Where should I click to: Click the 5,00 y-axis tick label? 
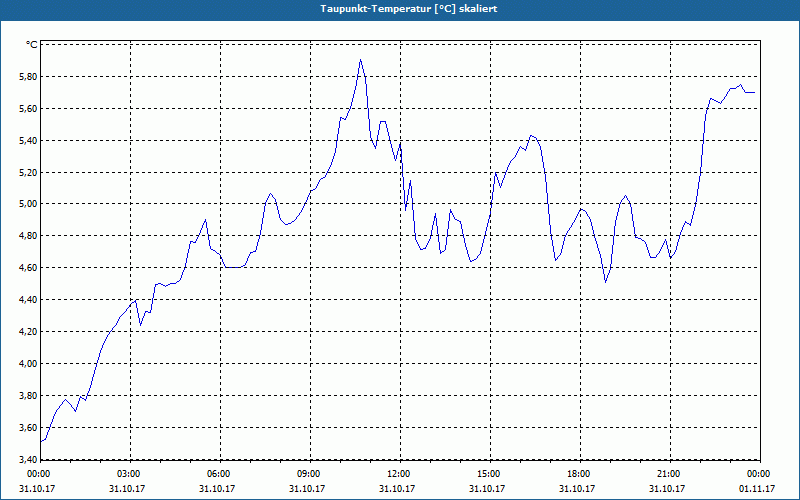click(x=28, y=204)
